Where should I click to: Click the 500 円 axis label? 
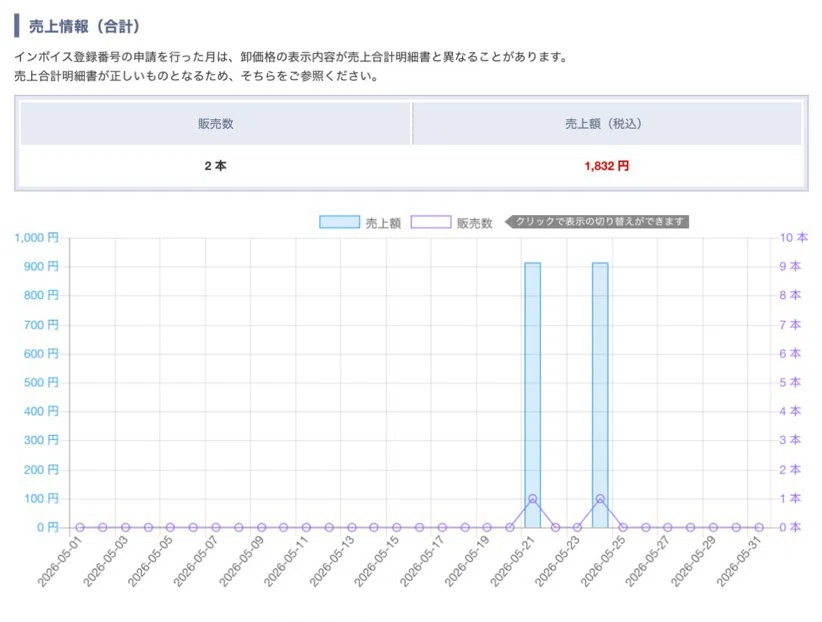[x=41, y=382]
